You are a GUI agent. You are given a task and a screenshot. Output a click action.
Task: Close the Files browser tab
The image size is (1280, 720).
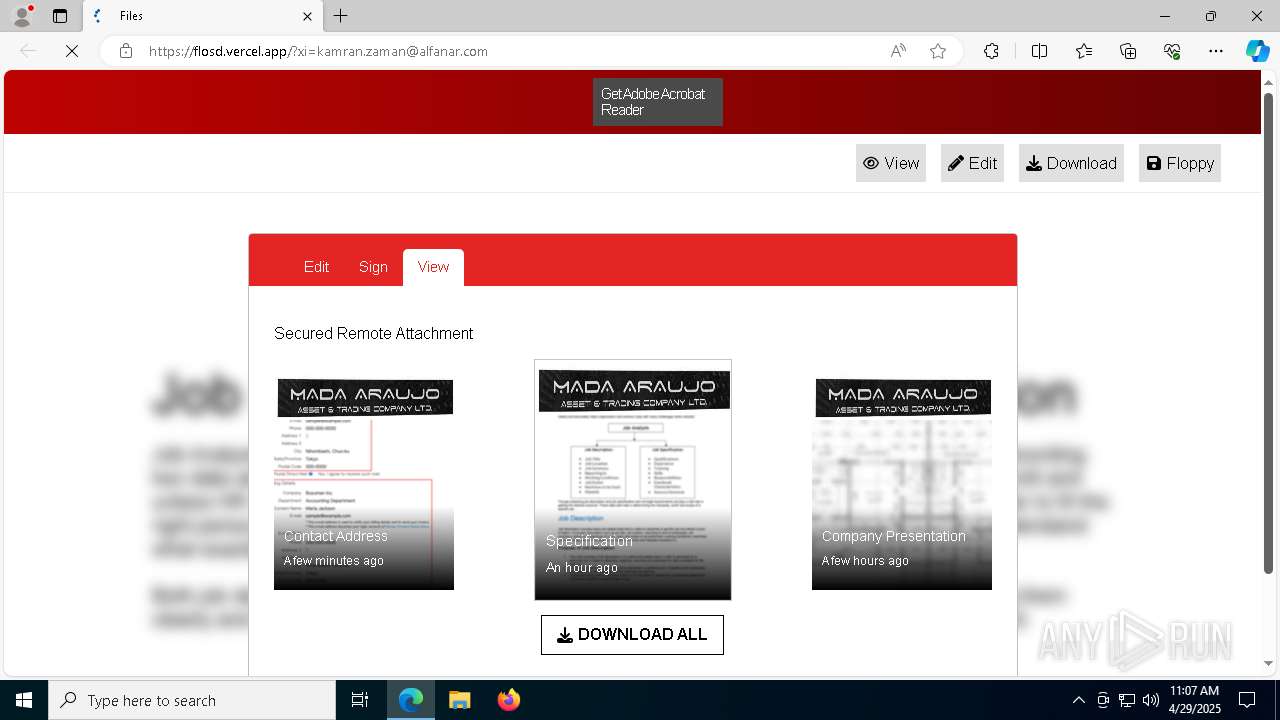click(307, 16)
